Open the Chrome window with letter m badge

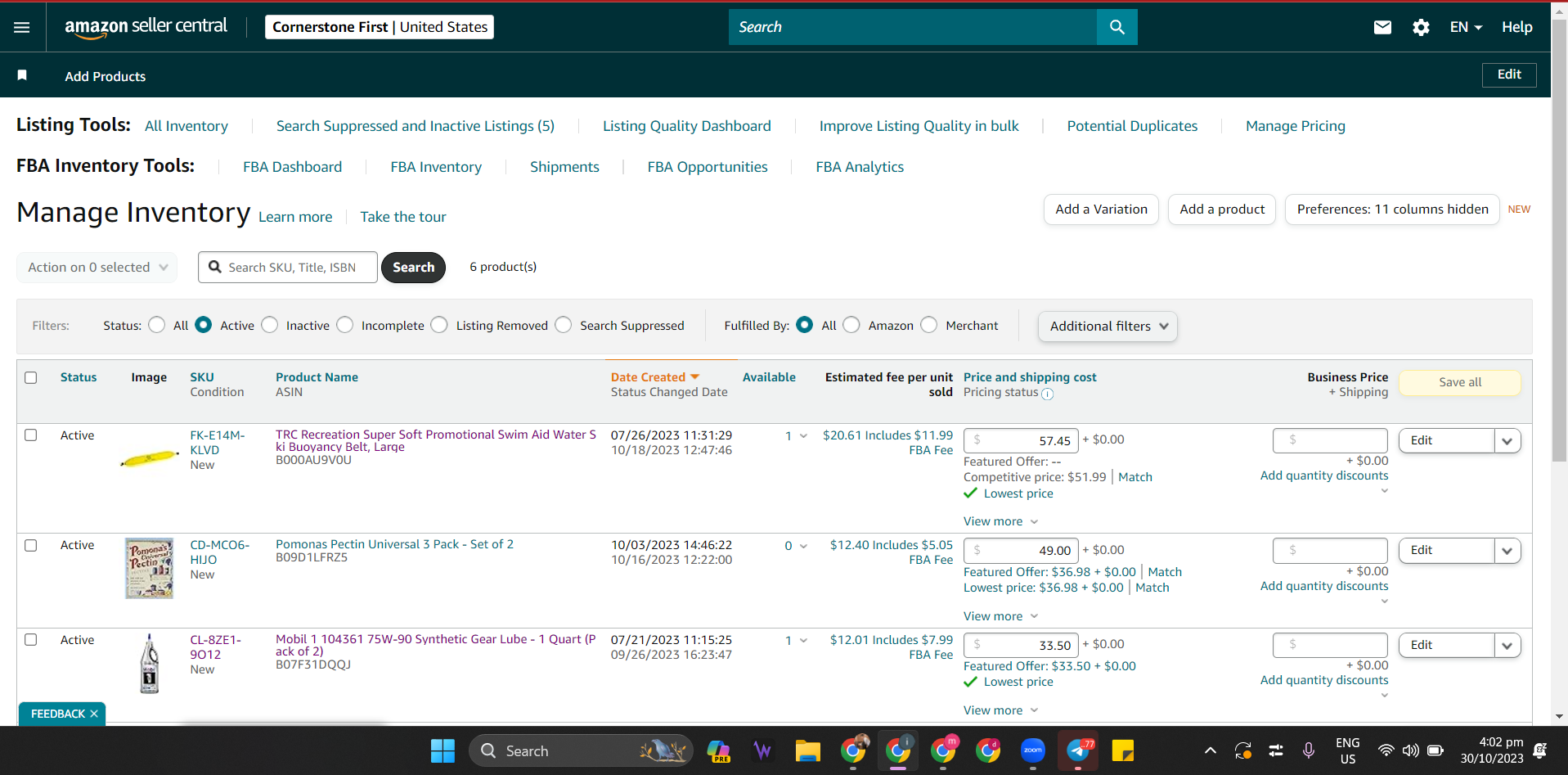point(943,750)
